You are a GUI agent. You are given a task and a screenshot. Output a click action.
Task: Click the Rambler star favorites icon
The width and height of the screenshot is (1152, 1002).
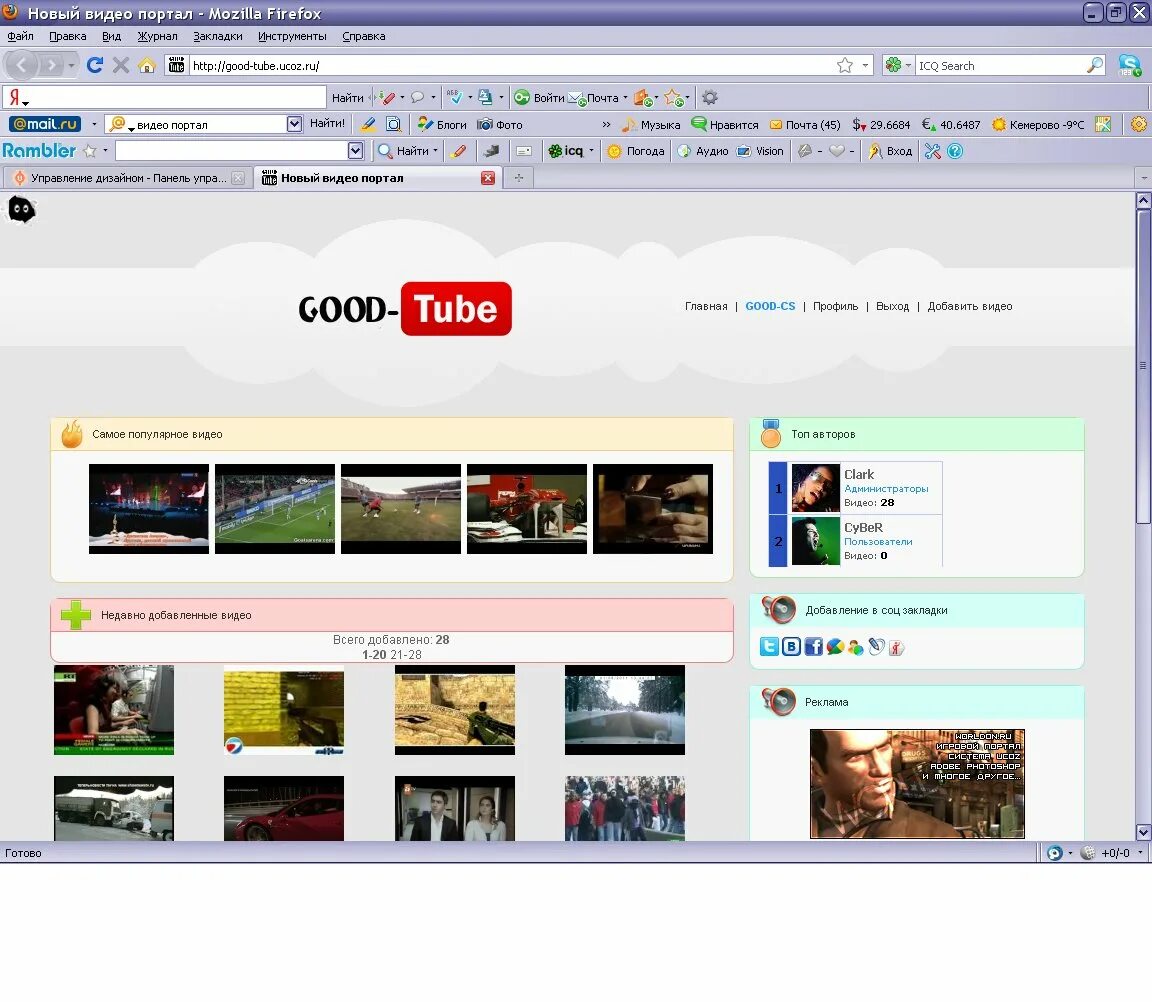click(90, 151)
